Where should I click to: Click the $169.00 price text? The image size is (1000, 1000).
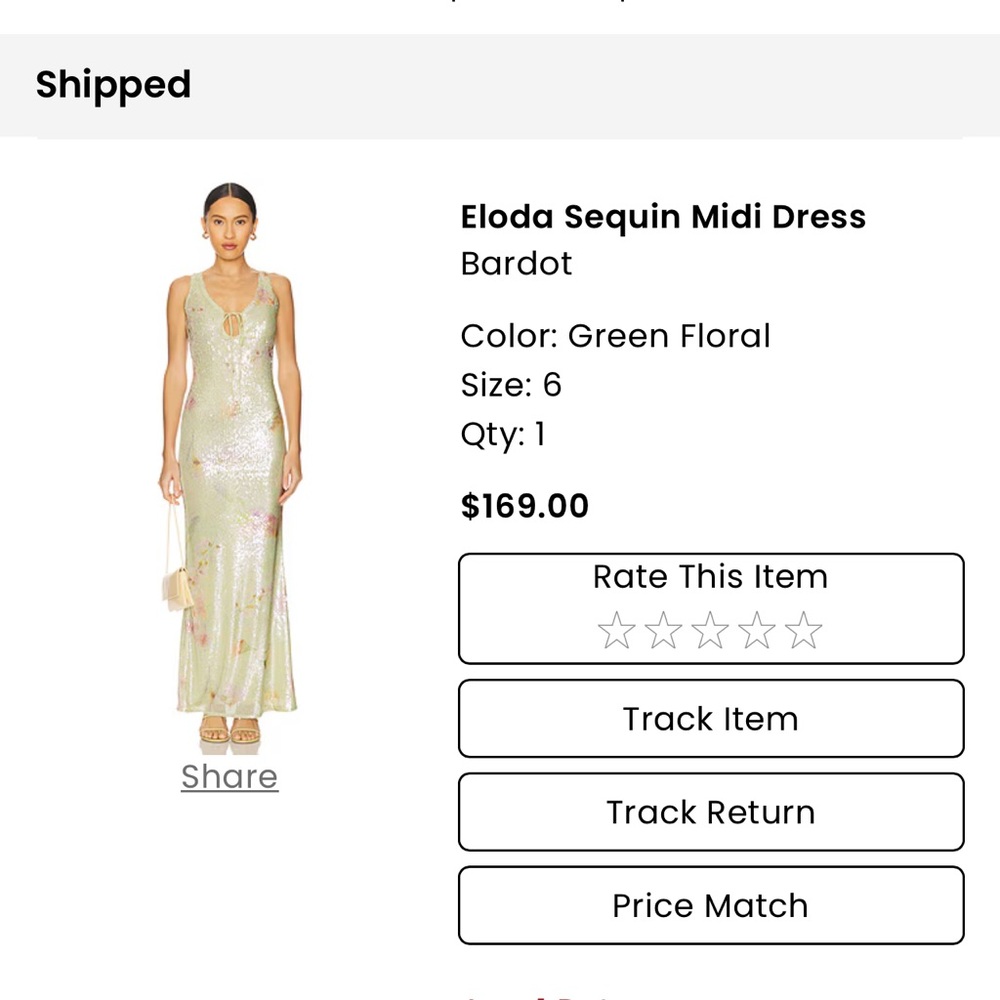click(524, 506)
